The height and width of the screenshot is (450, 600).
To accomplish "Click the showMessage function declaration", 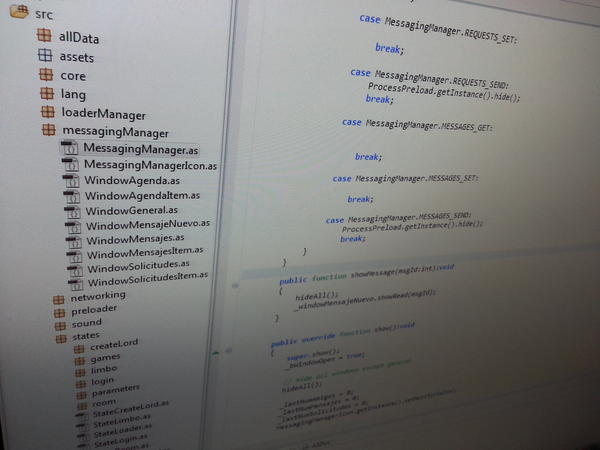I will (x=366, y=274).
